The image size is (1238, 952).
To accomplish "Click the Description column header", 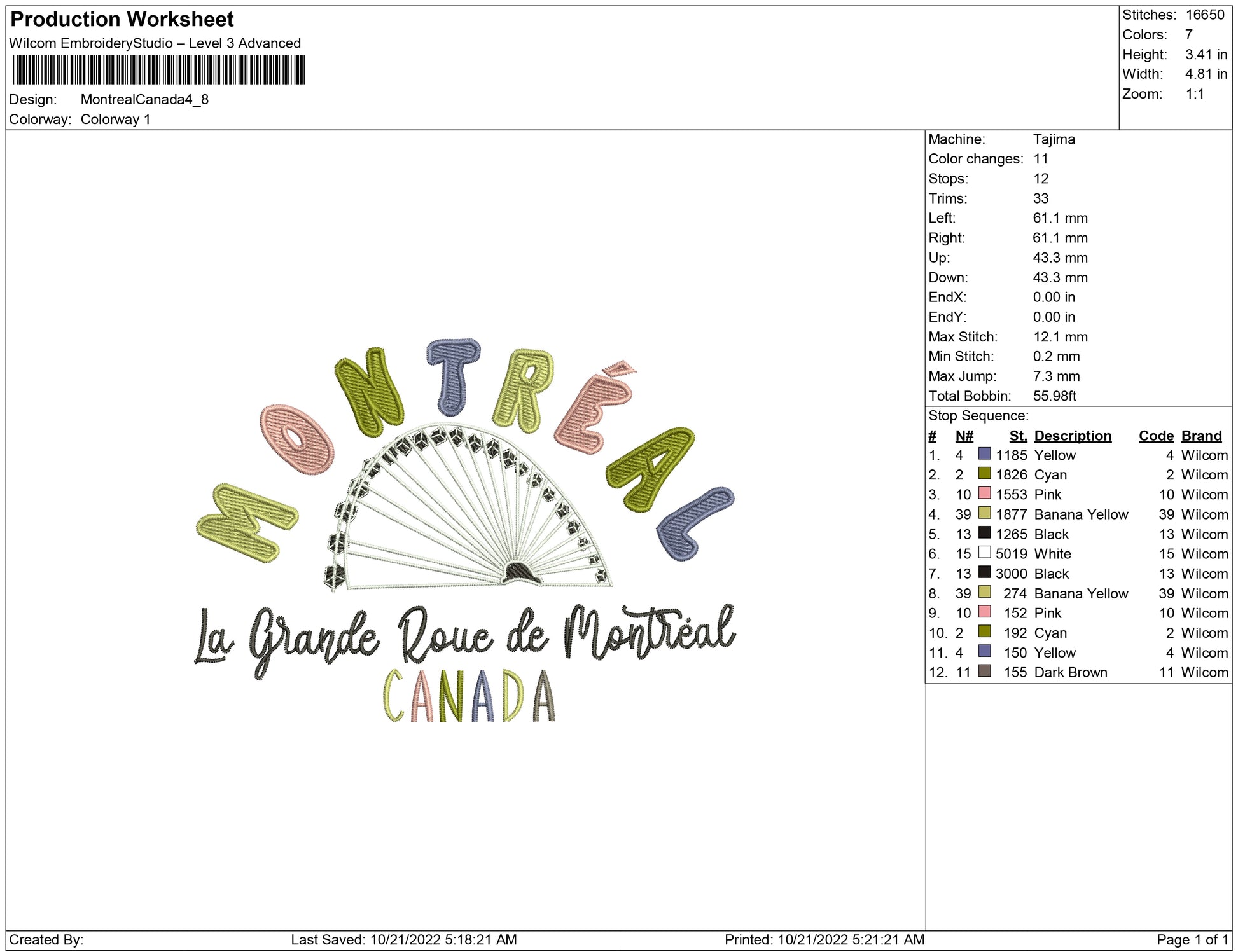I will click(x=1073, y=436).
